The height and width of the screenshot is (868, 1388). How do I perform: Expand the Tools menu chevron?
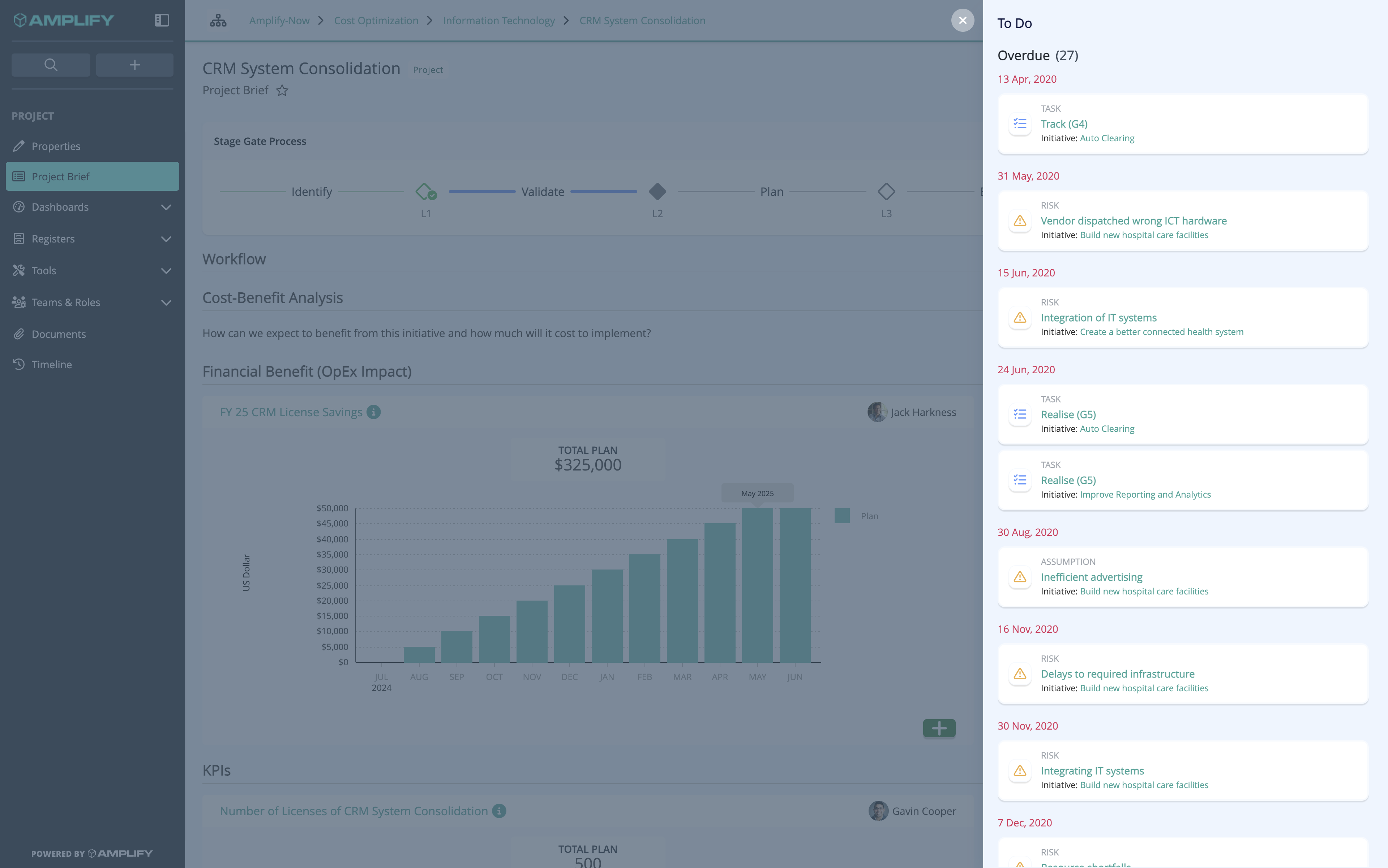point(166,271)
